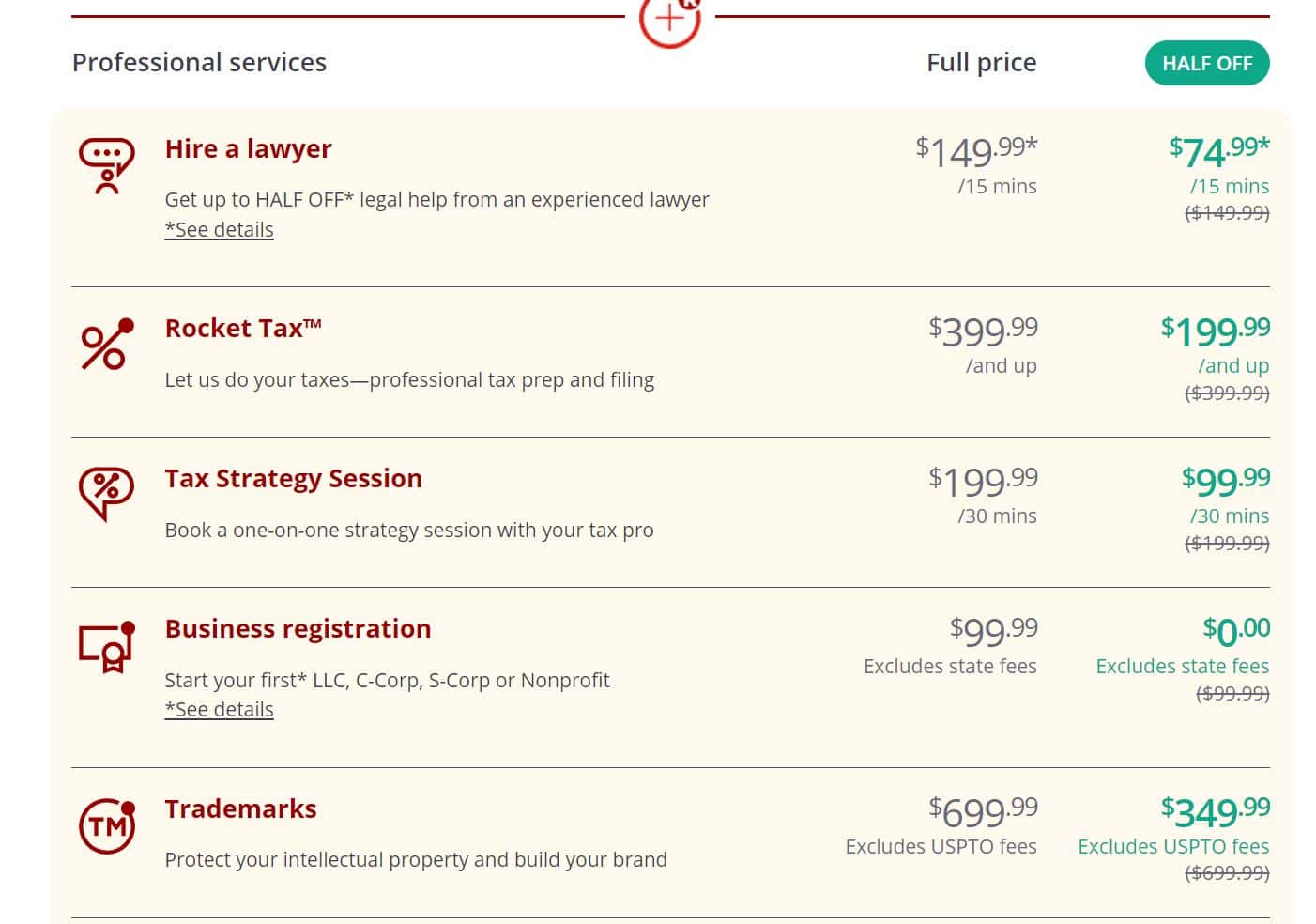Click the HALF OFF badge
The image size is (1316, 924).
pyautogui.click(x=1206, y=63)
